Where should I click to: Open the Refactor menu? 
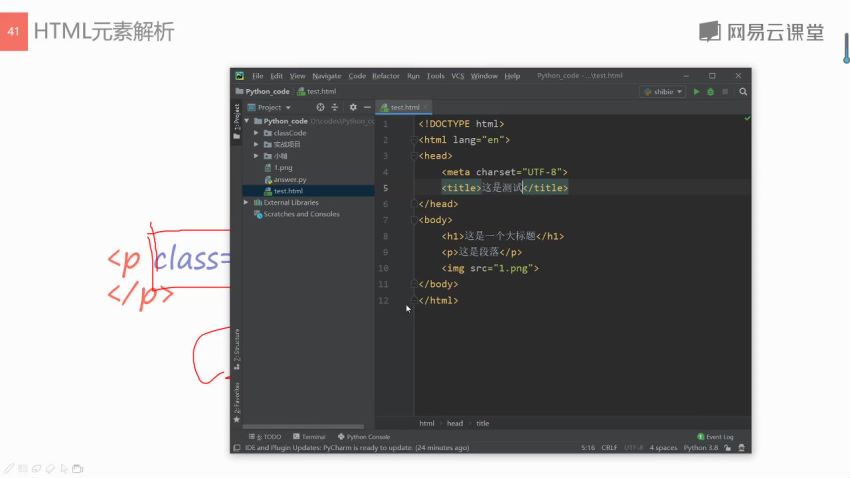click(x=385, y=76)
